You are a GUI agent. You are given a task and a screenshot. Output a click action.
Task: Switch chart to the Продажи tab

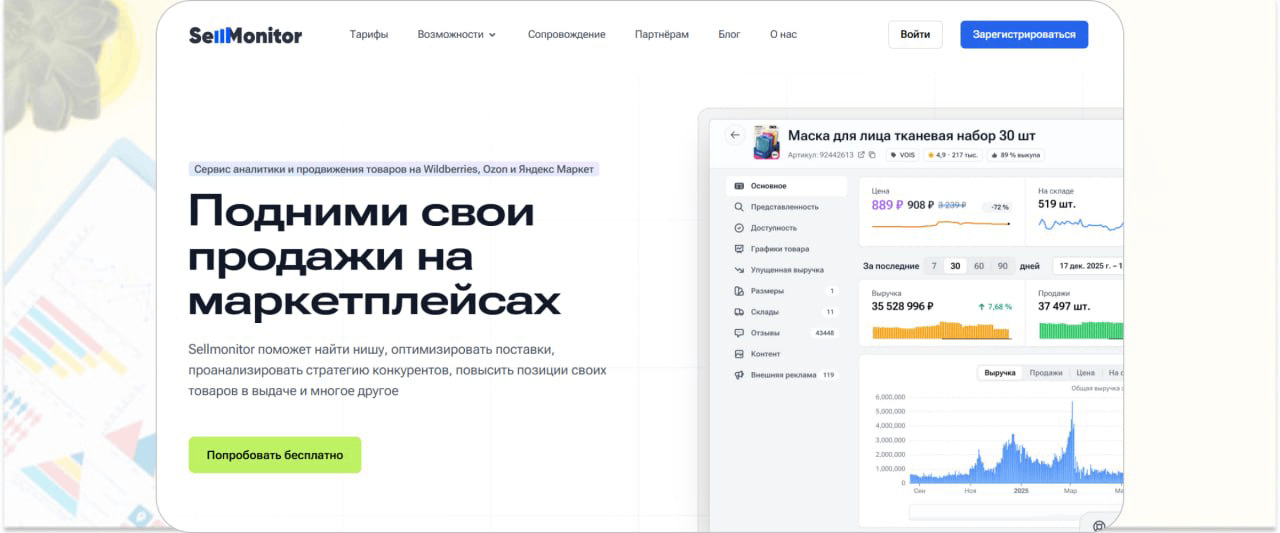click(x=1046, y=373)
